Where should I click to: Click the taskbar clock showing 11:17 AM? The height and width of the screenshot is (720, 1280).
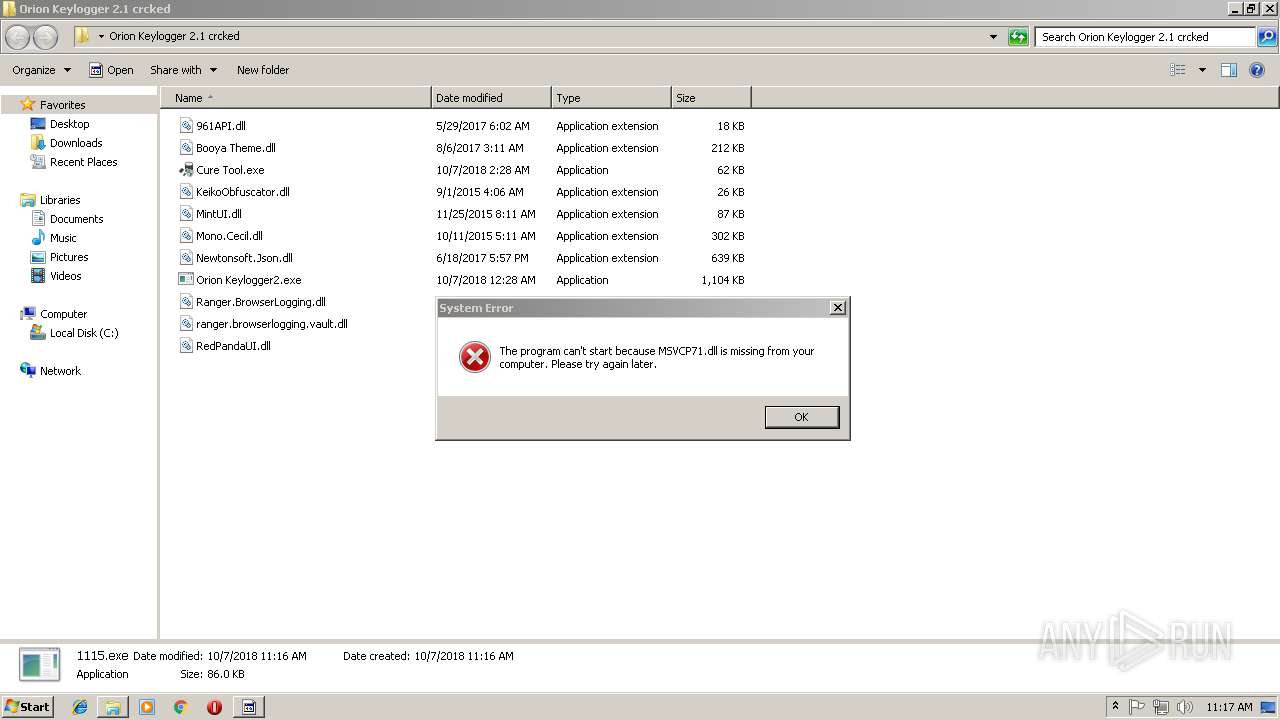pos(1229,707)
